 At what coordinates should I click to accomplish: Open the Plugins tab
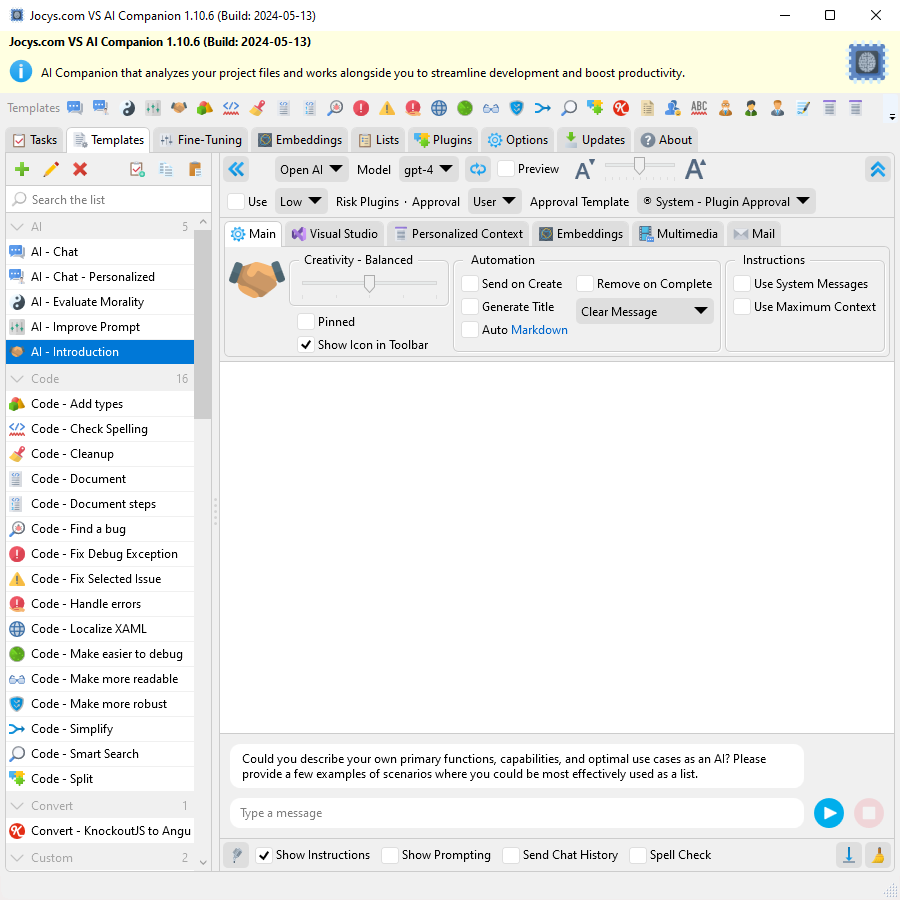point(443,140)
